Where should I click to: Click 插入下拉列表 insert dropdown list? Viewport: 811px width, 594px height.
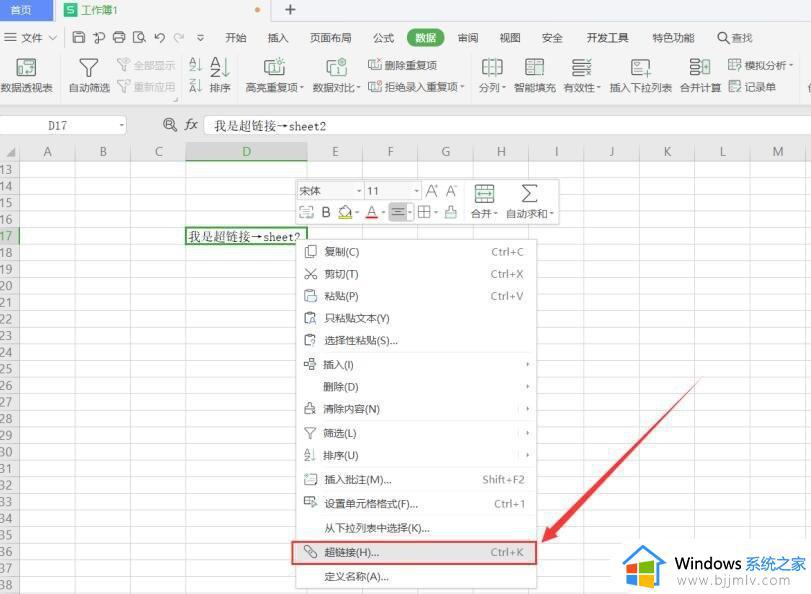640,75
